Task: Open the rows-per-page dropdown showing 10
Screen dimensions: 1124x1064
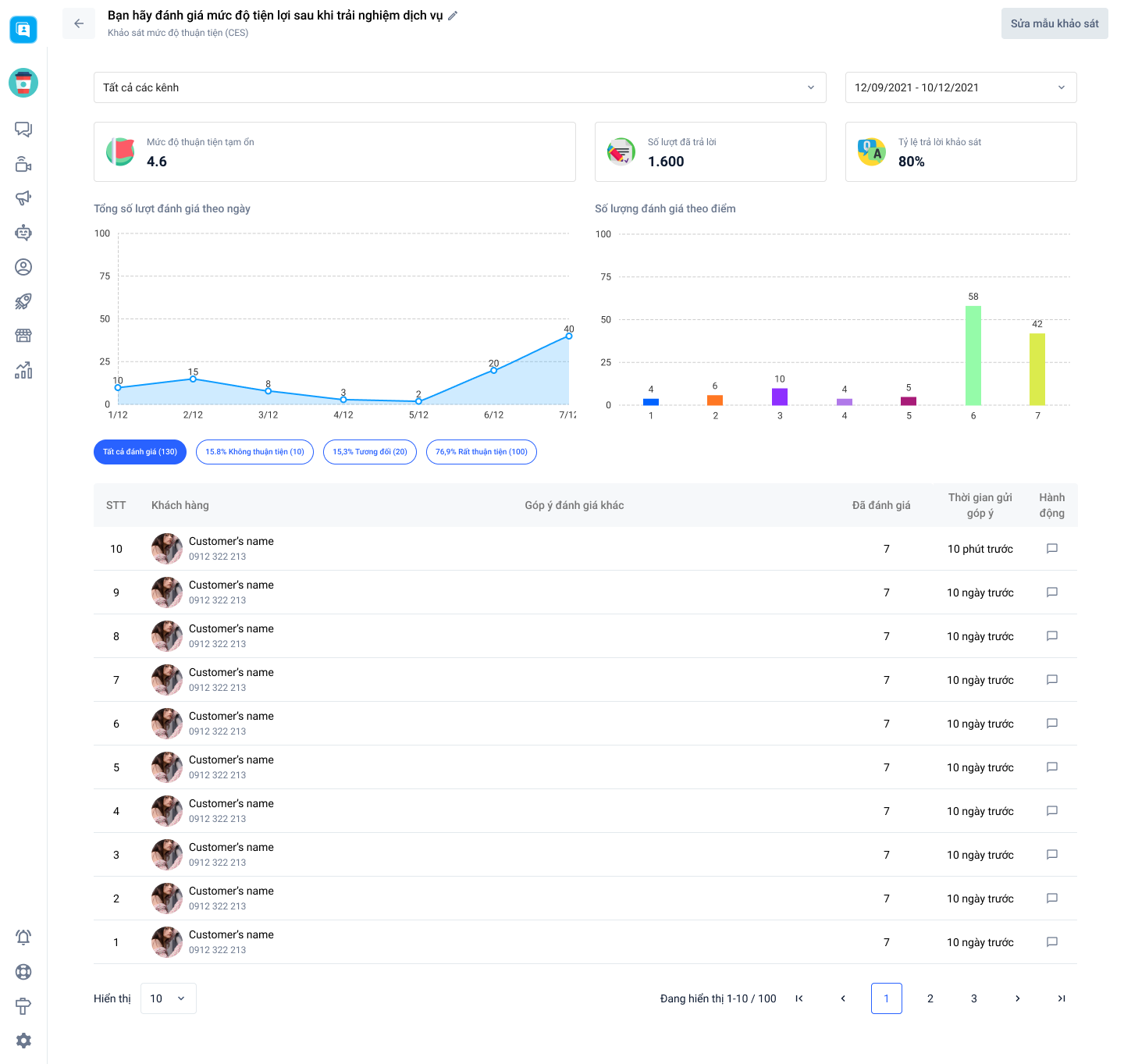Action: pos(168,998)
